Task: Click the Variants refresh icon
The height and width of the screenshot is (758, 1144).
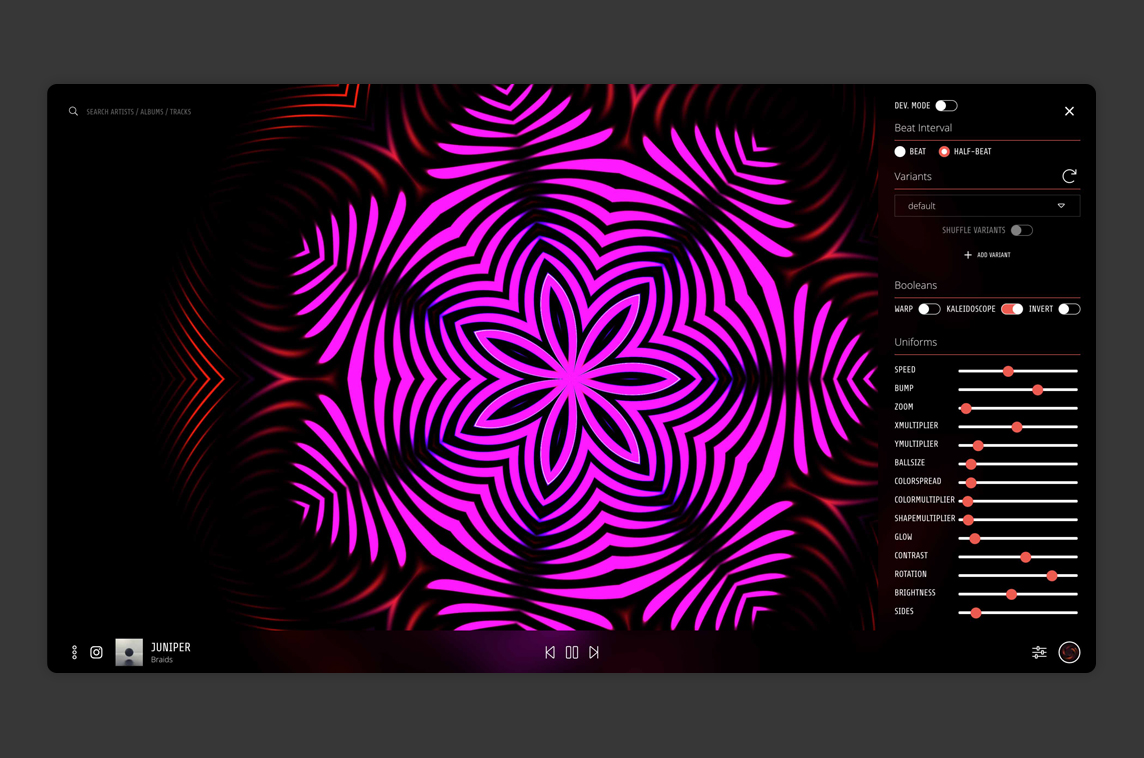Action: point(1070,176)
